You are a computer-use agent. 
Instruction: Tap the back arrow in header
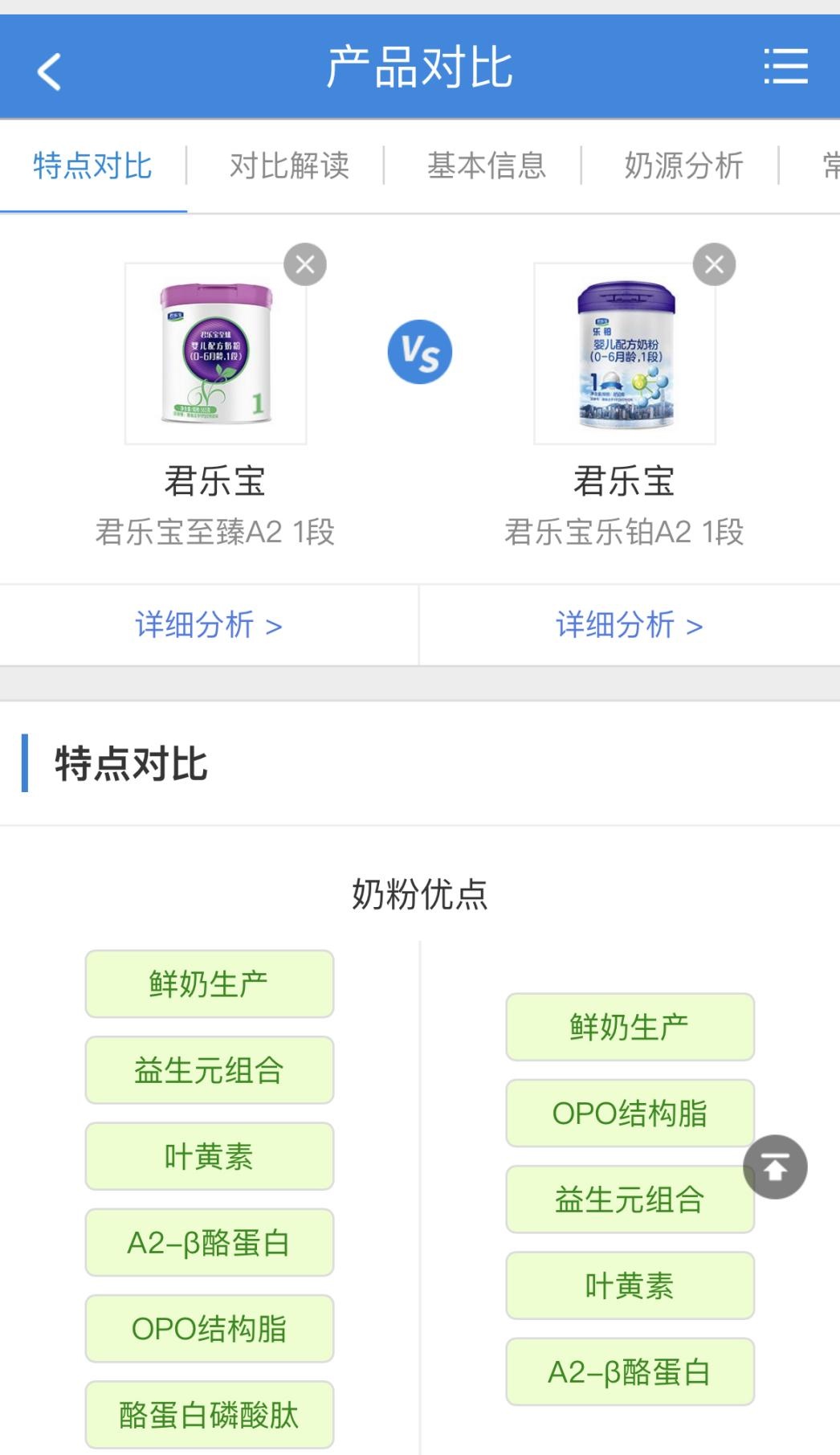(x=50, y=71)
